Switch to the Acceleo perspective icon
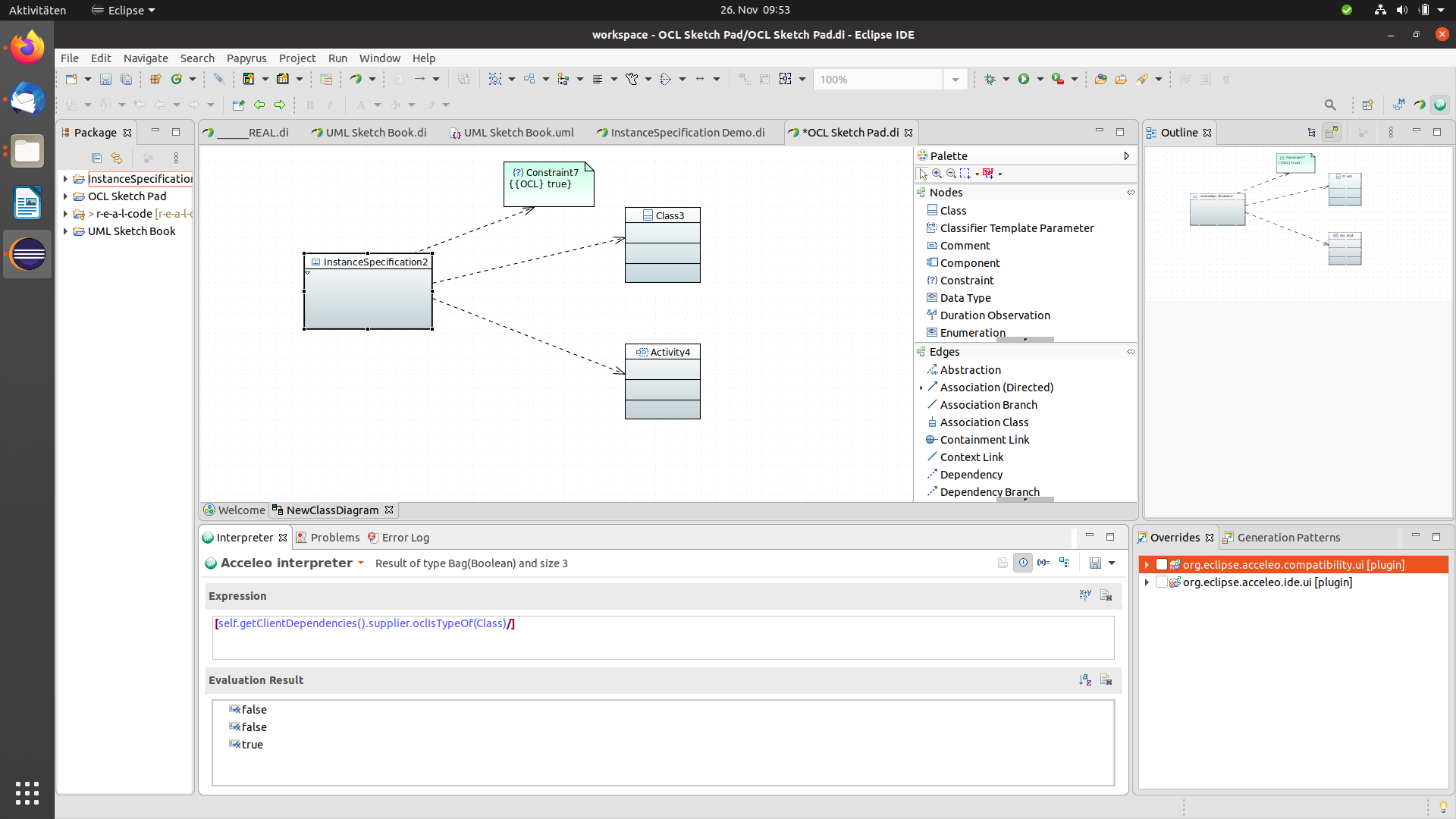 1440,105
